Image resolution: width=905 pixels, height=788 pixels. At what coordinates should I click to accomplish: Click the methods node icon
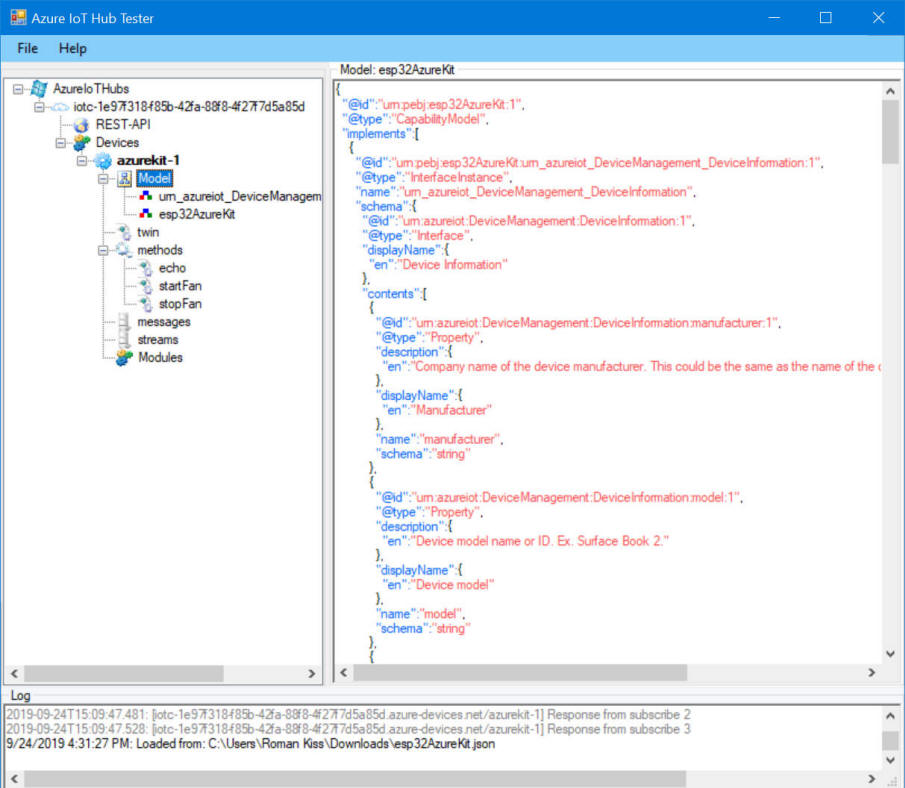pyautogui.click(x=124, y=250)
